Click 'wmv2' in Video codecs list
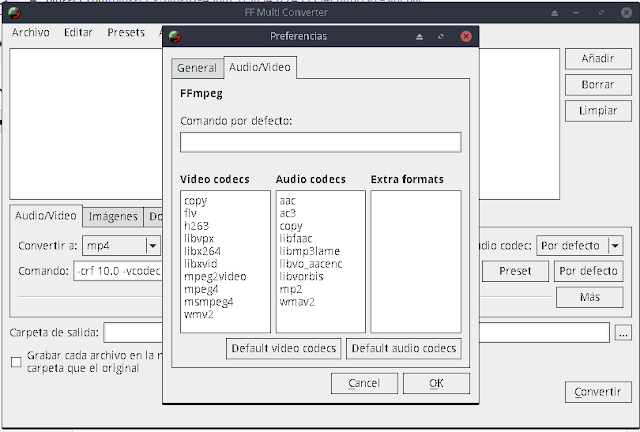The image size is (640, 432). click(199, 314)
